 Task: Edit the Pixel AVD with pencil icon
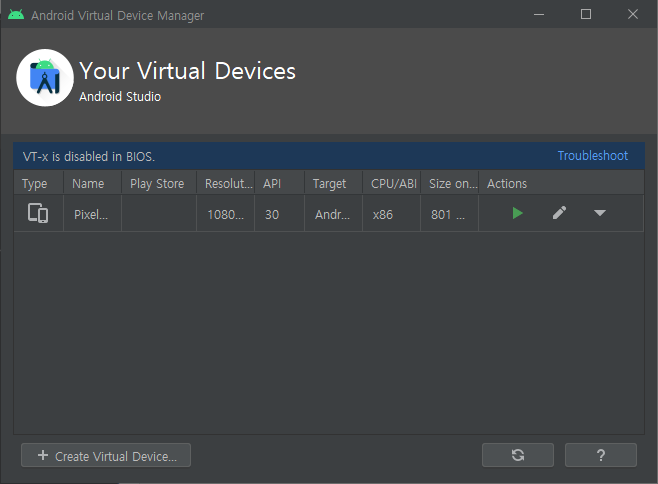(x=559, y=213)
